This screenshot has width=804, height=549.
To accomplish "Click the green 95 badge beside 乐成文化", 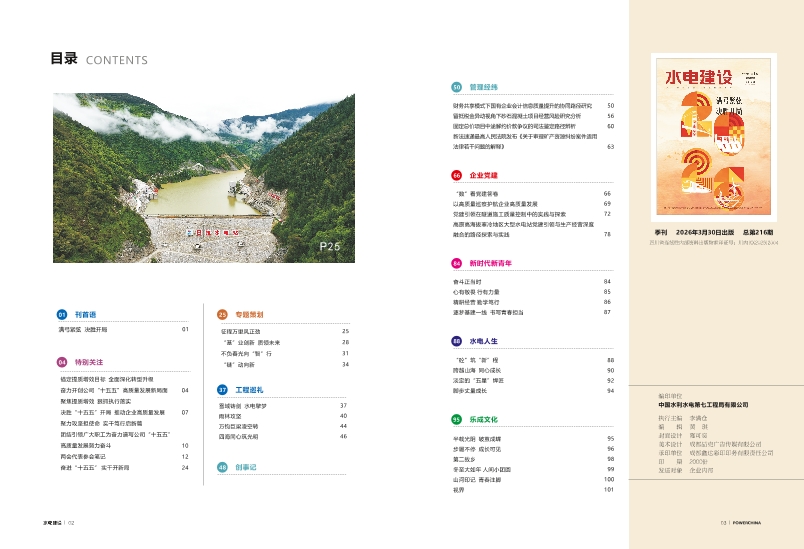I will point(456,419).
